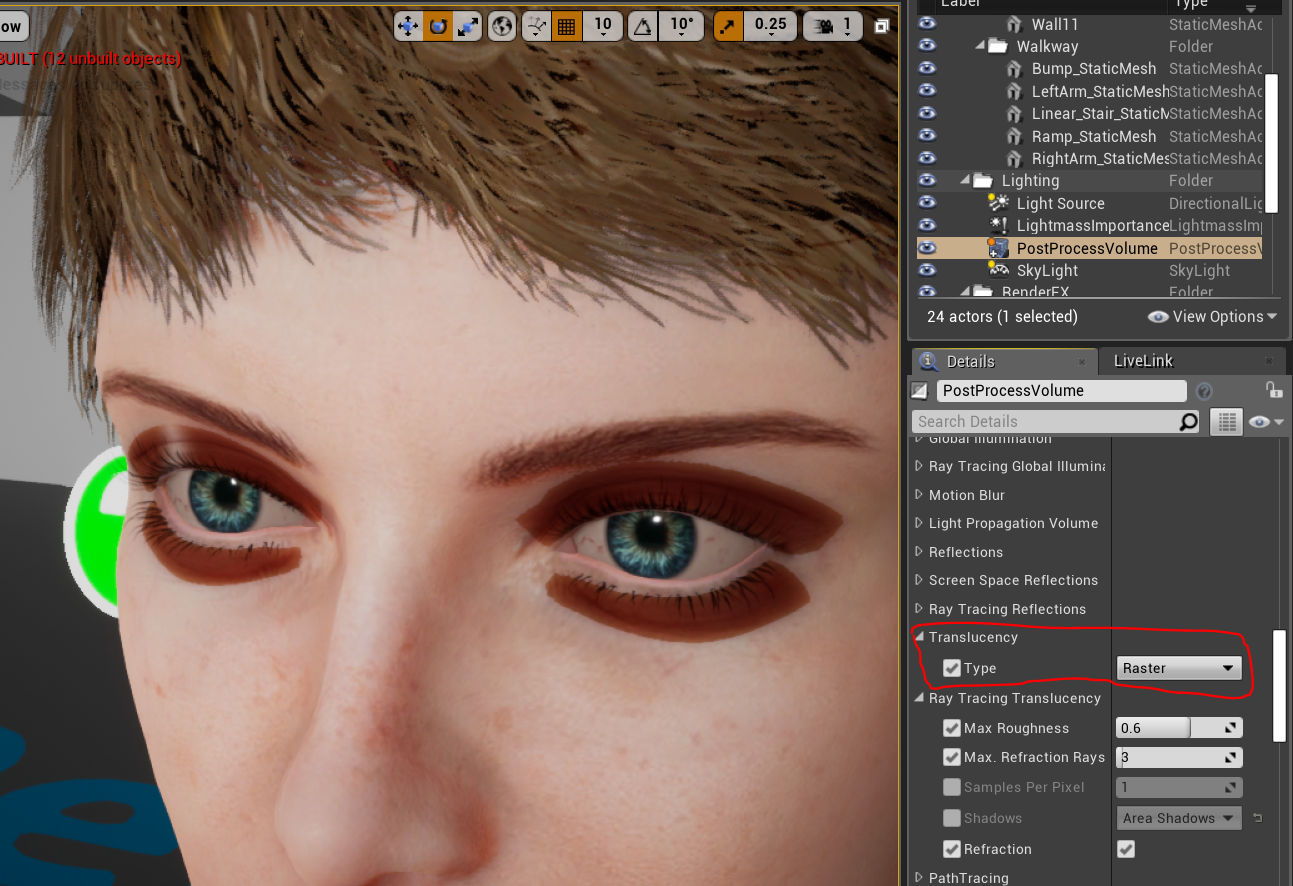Click the Bump_StaticMesh mesh icon
Screen dimensions: 1293x886
1014,69
